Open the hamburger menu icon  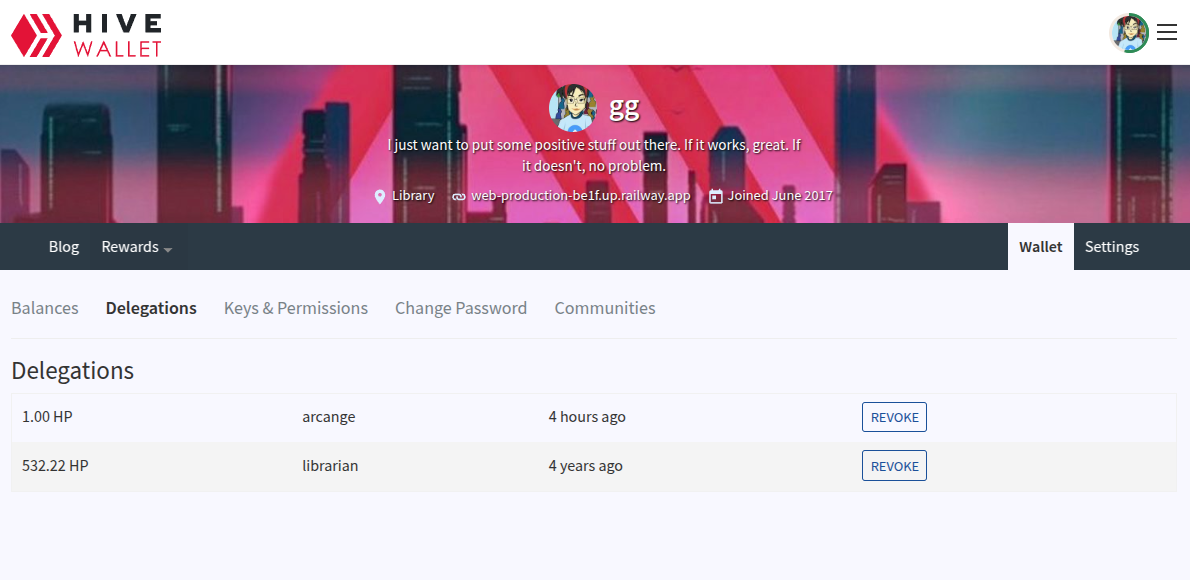pyautogui.click(x=1166, y=33)
